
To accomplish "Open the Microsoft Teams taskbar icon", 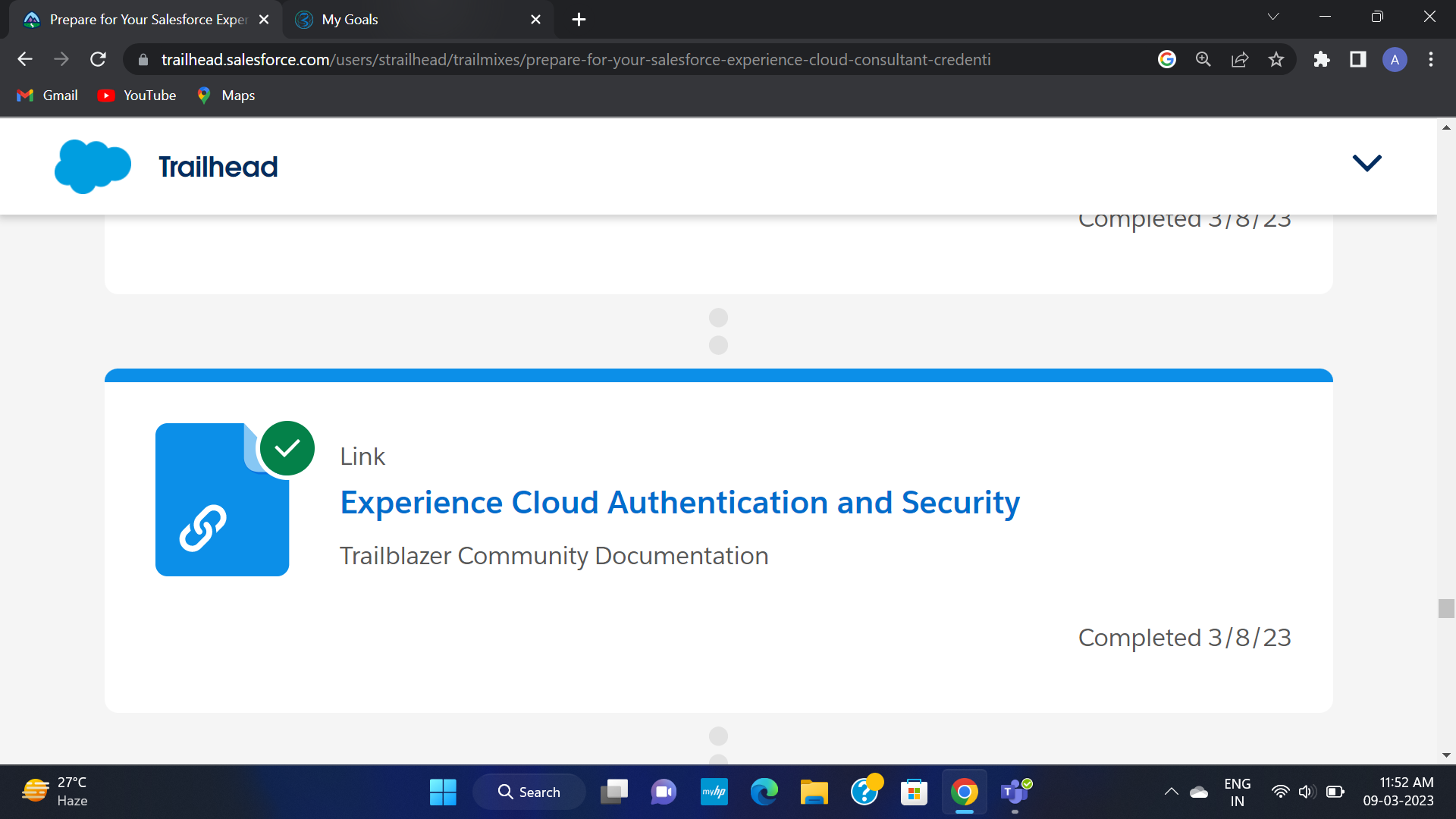I will pos(1015,792).
